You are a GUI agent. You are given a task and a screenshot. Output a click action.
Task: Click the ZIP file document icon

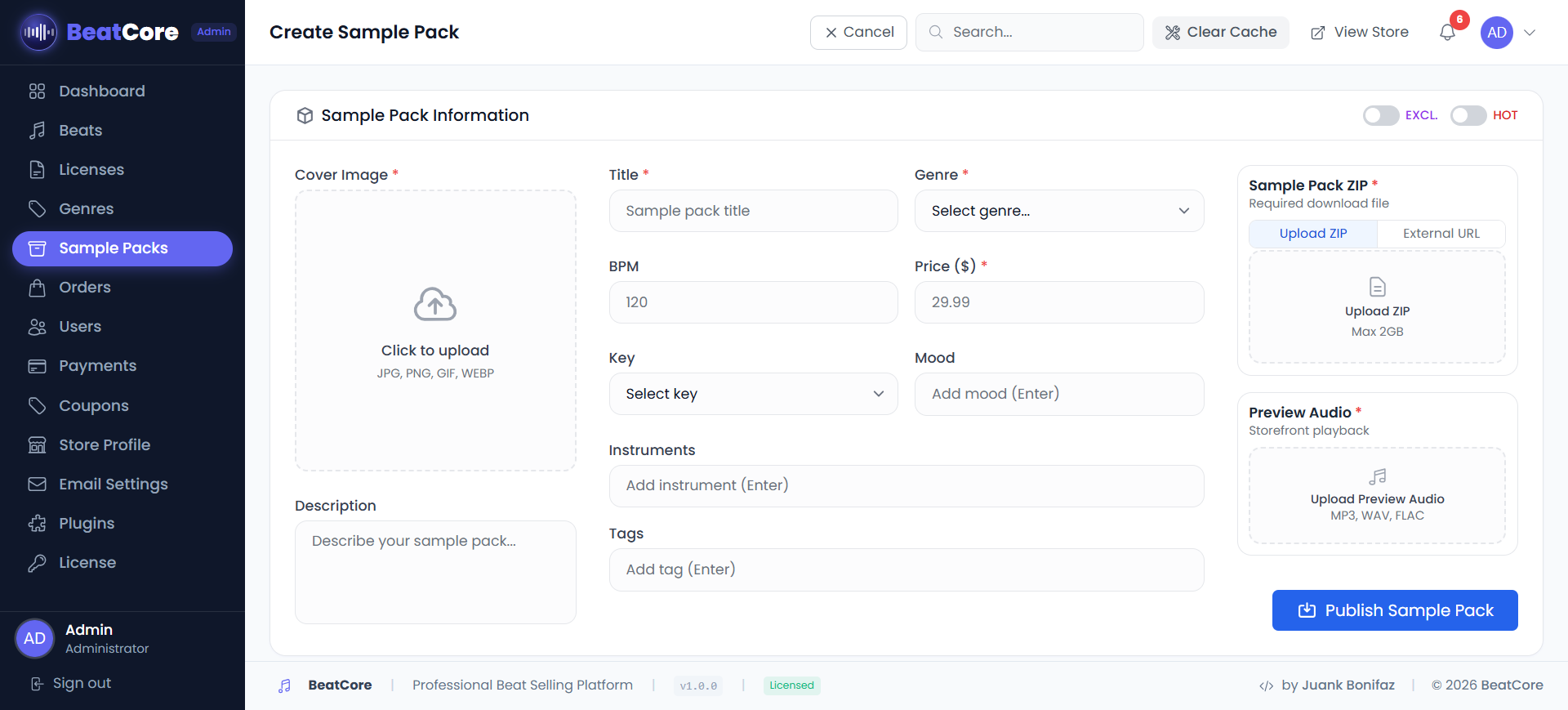(x=1377, y=287)
